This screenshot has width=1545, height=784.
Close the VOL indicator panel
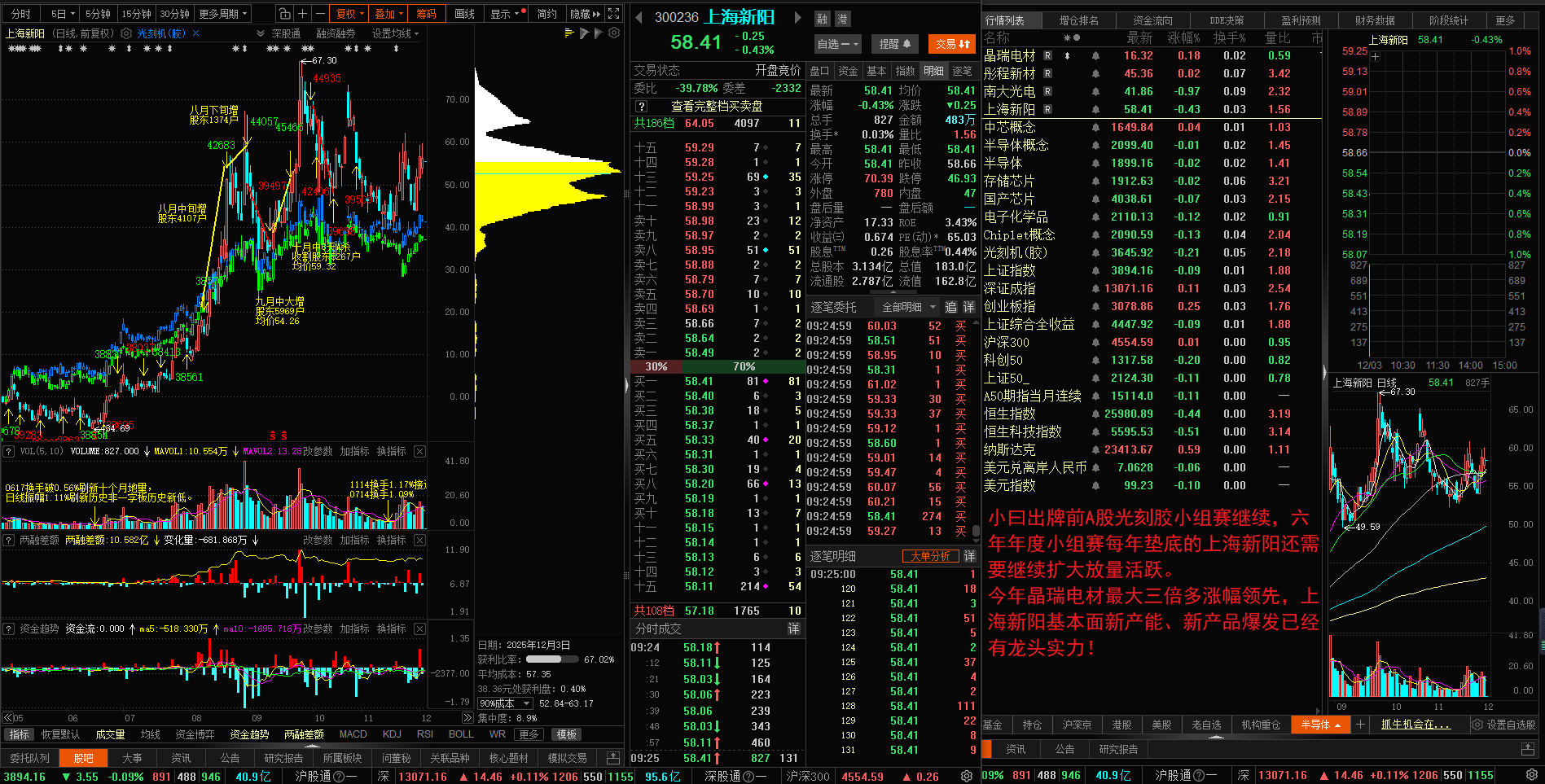point(419,451)
